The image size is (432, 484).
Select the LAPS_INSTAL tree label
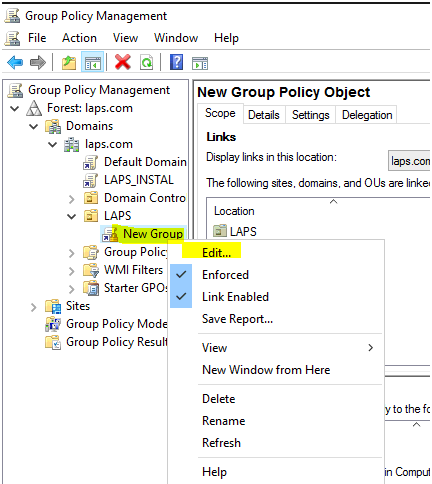pos(139,180)
